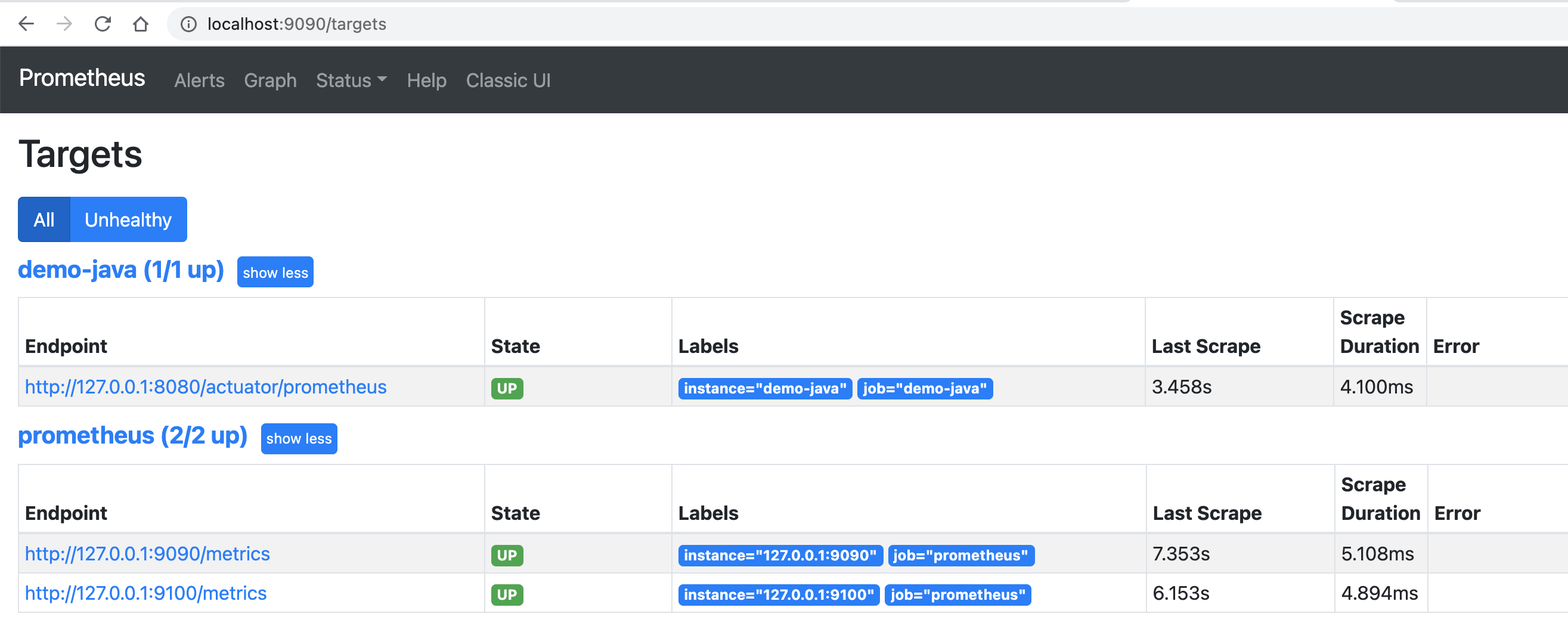This screenshot has width=1568, height=626.
Task: Click job="prometheus" badge in 9090 row
Action: point(961,556)
